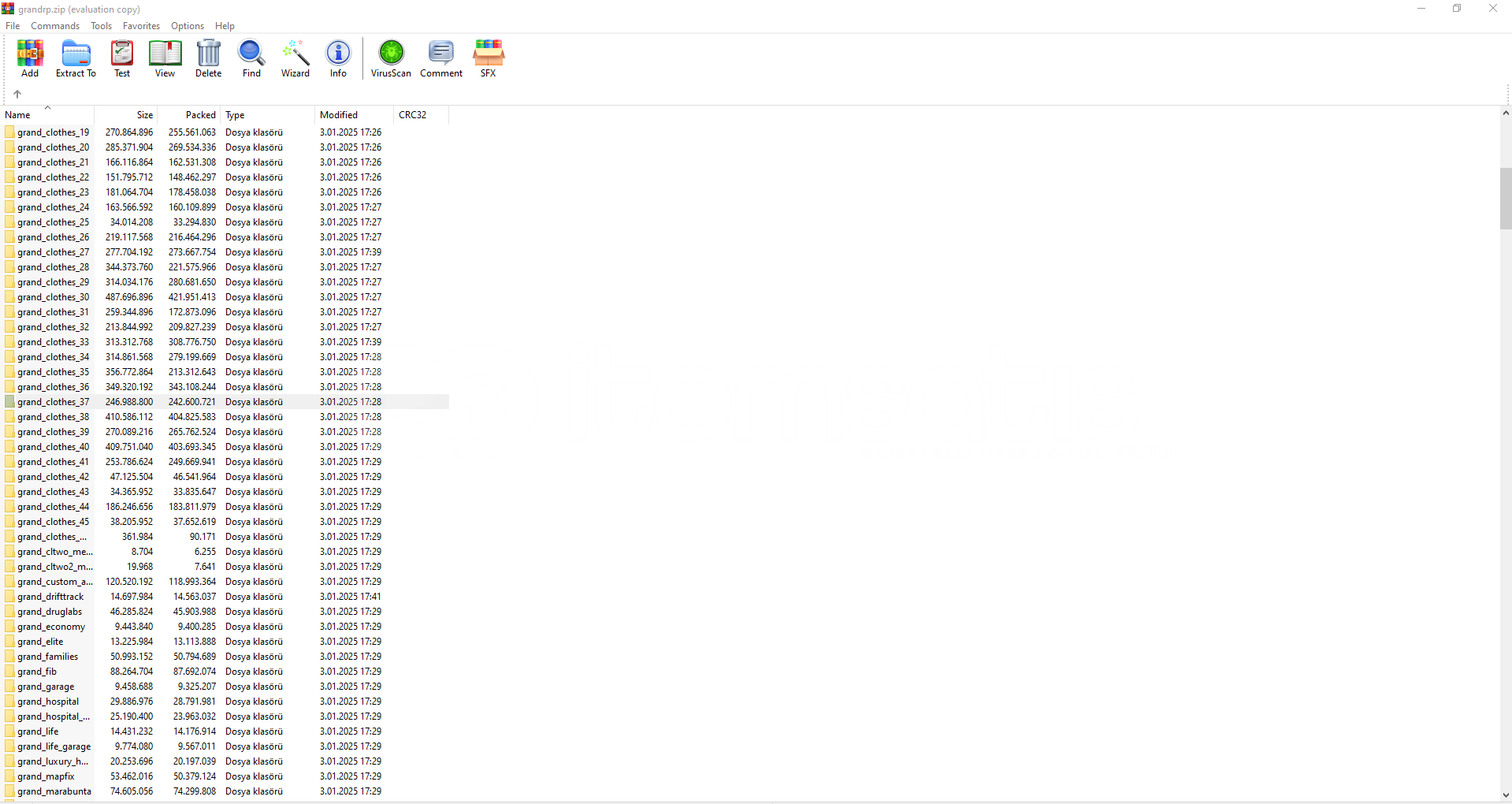Click scrollbar up arrow

(x=1506, y=114)
